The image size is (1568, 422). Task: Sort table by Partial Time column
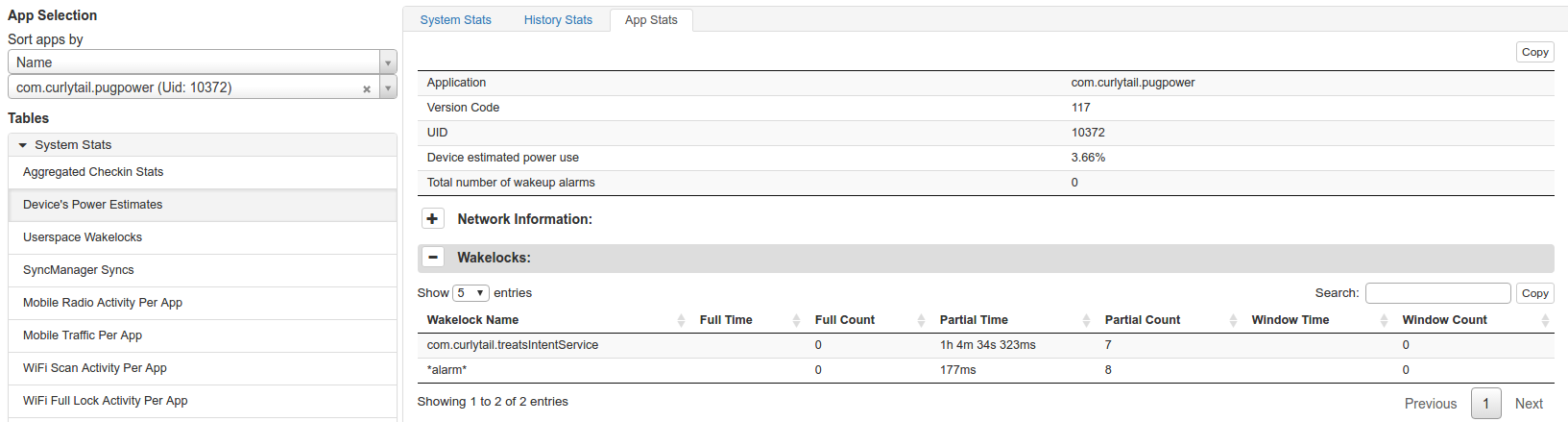(974, 320)
